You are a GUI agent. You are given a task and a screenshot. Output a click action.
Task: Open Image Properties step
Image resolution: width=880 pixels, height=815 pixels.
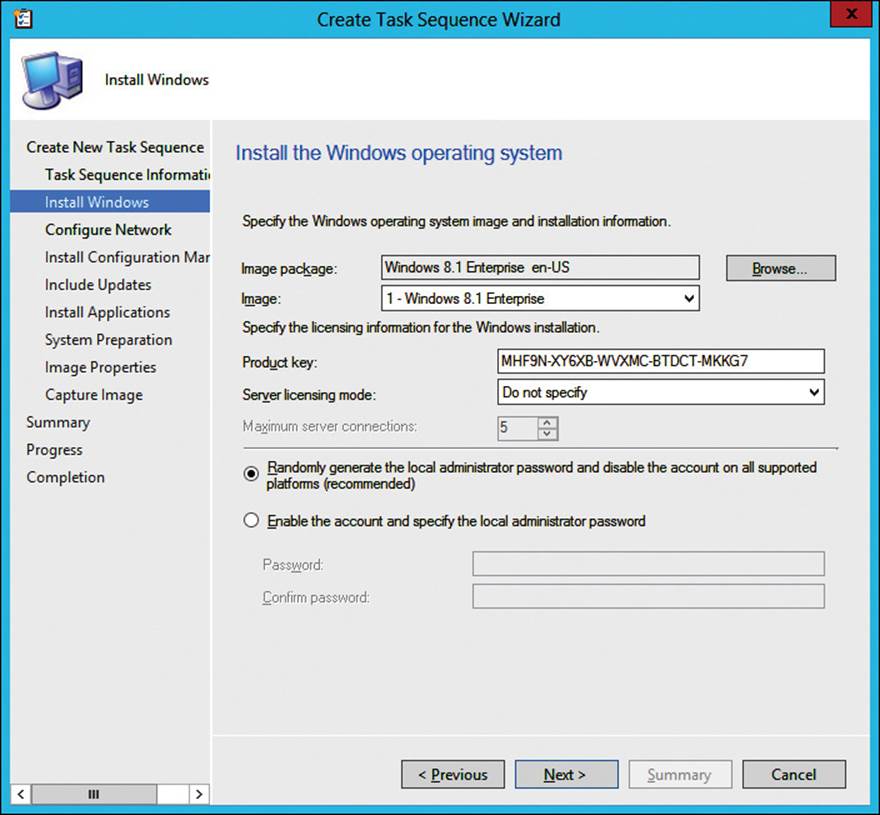pyautogui.click(x=100, y=367)
